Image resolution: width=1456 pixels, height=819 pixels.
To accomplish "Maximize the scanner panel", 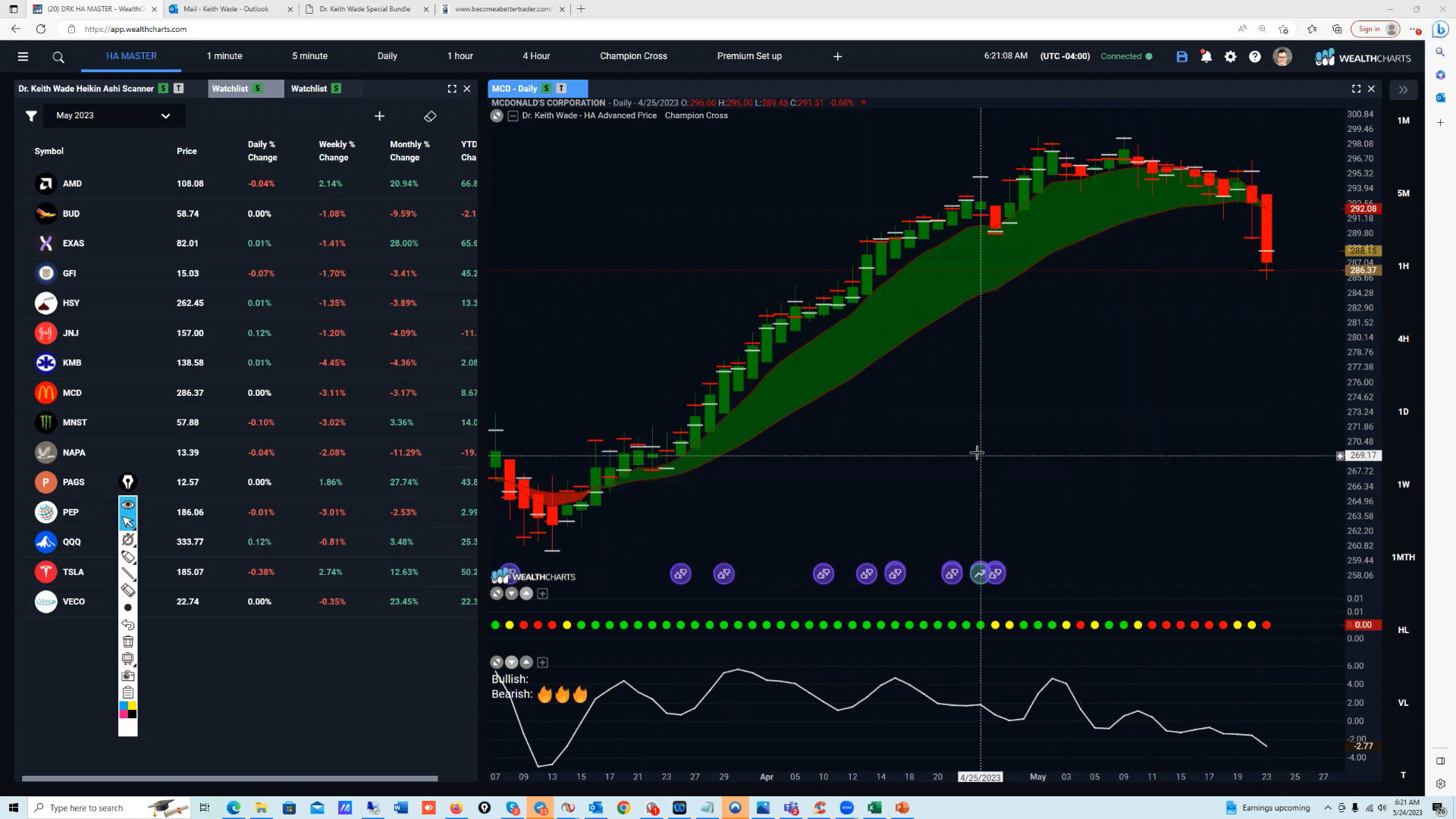I will (452, 89).
